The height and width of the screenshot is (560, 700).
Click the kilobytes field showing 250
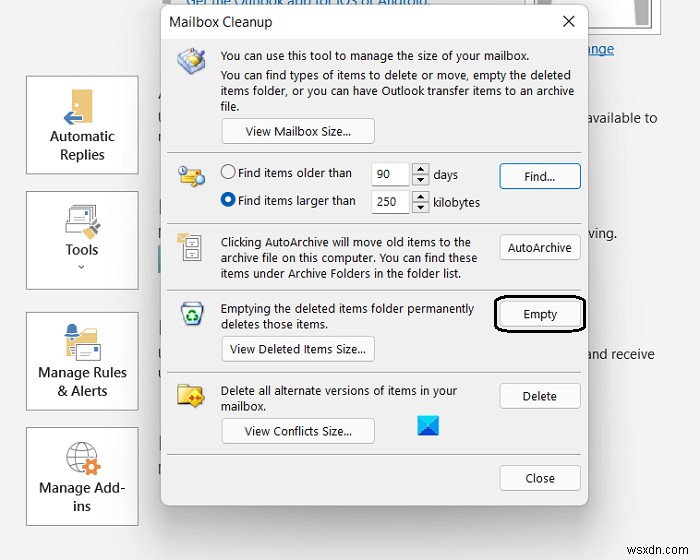tap(390, 202)
